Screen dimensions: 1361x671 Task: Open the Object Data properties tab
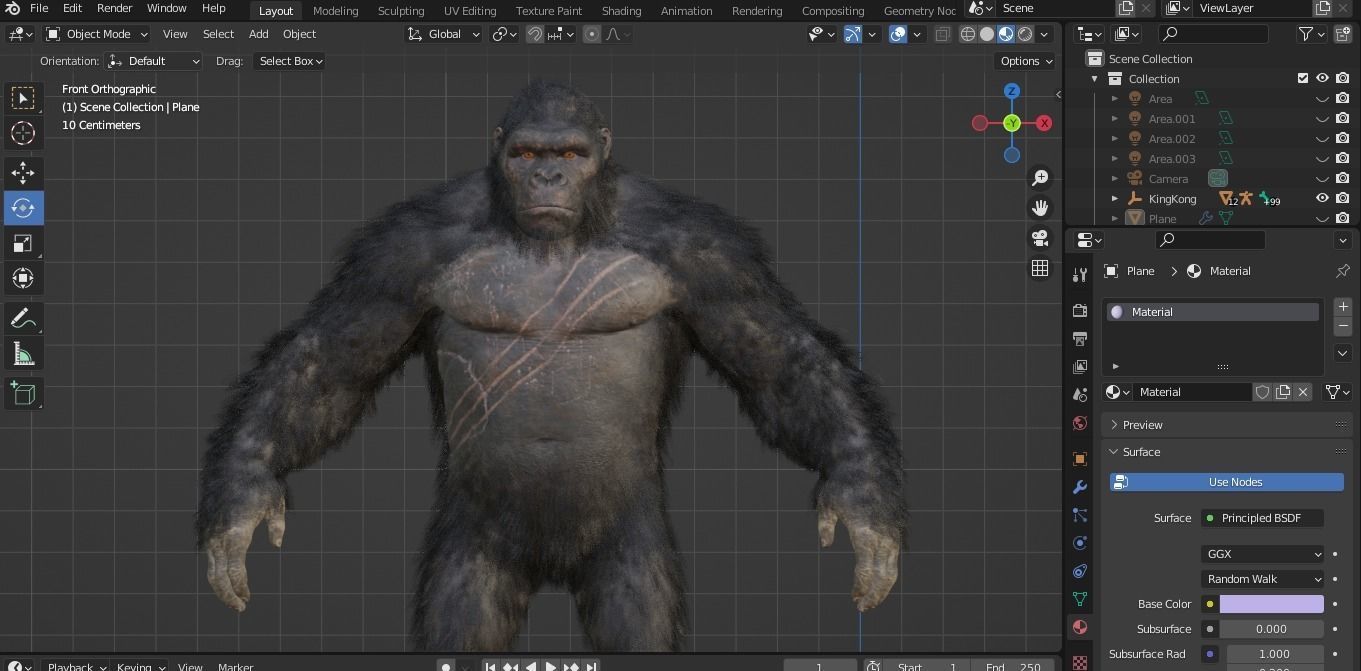pos(1080,599)
